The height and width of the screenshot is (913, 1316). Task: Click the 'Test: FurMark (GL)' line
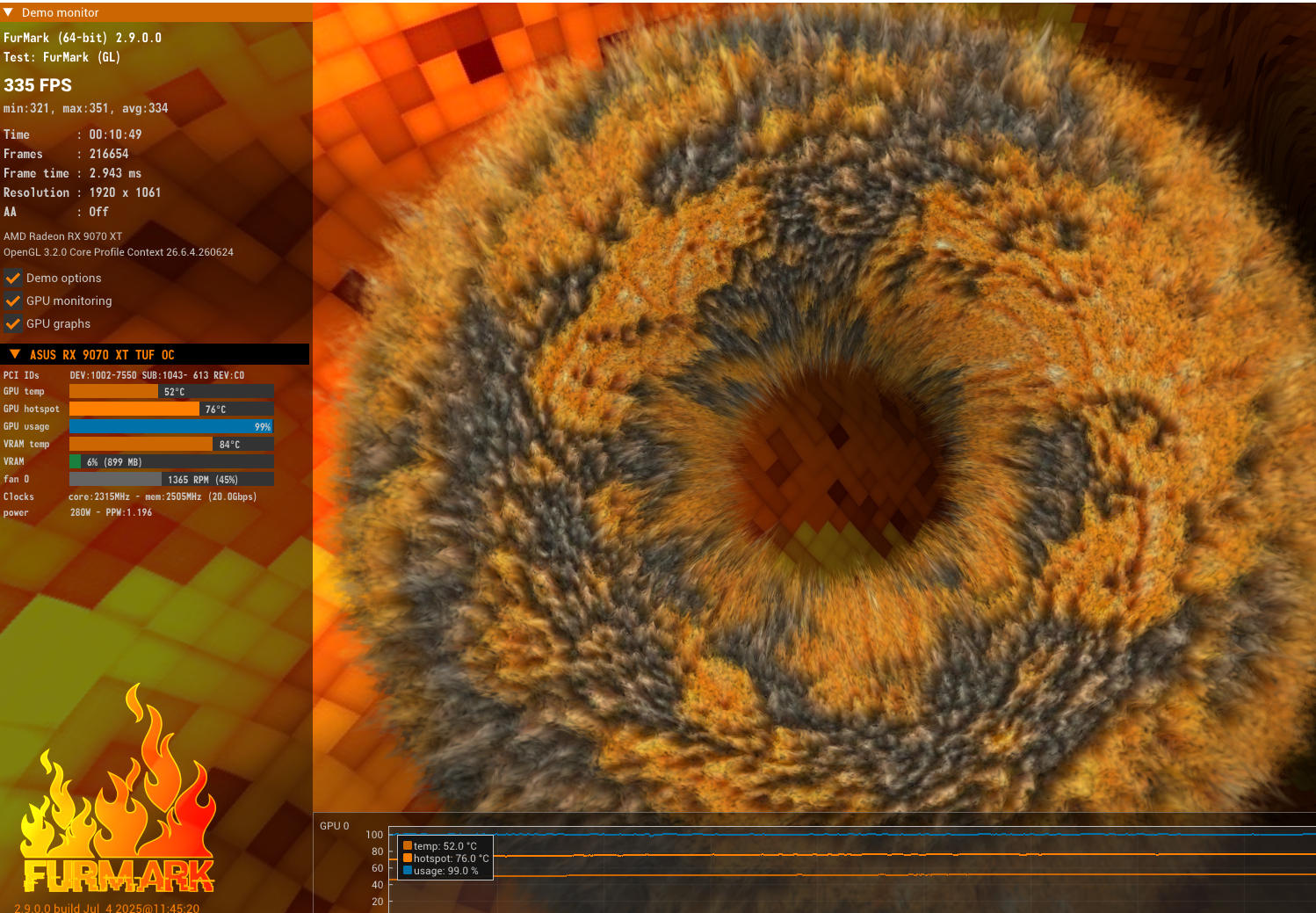click(61, 57)
